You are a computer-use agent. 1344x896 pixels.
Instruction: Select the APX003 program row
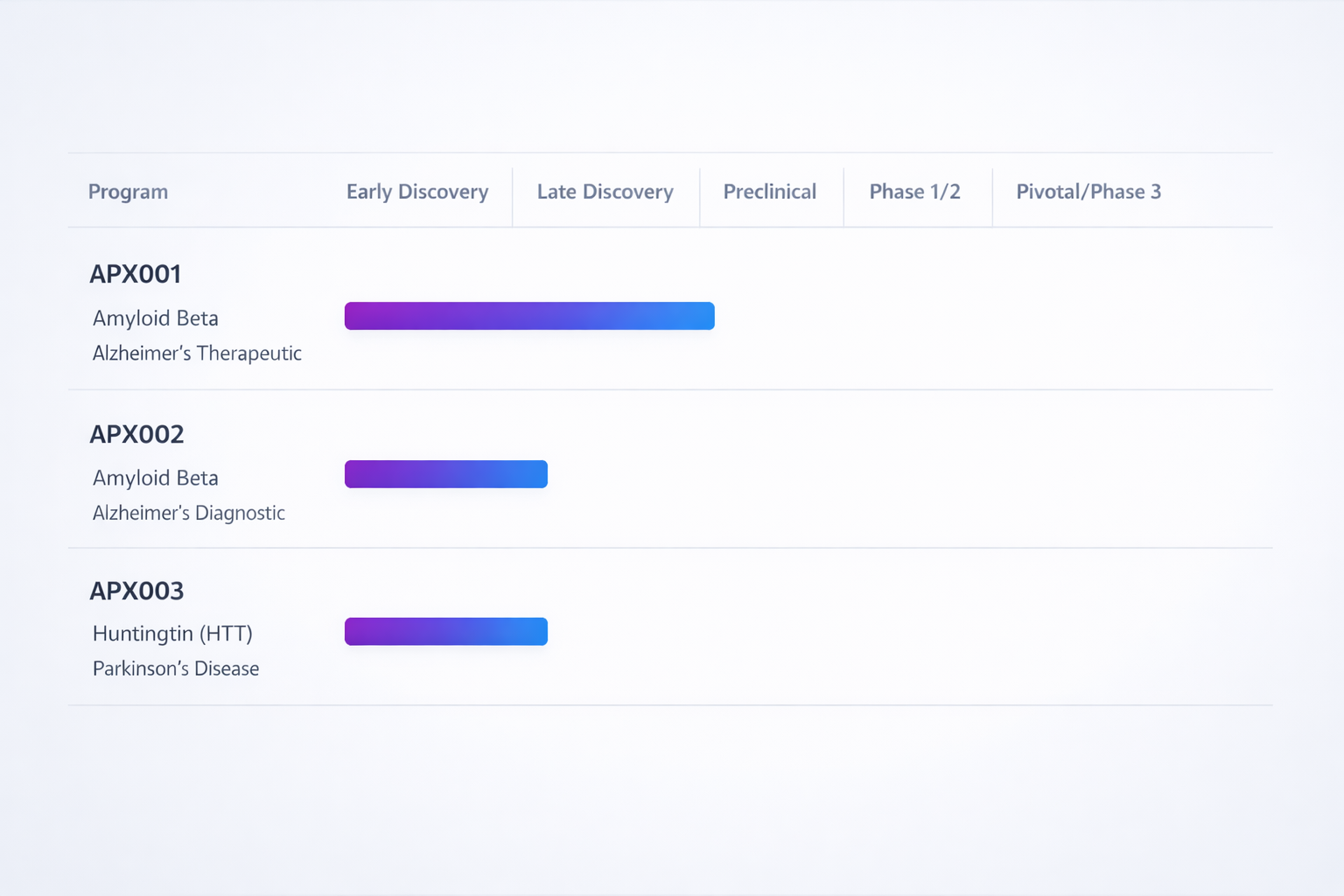point(137,591)
